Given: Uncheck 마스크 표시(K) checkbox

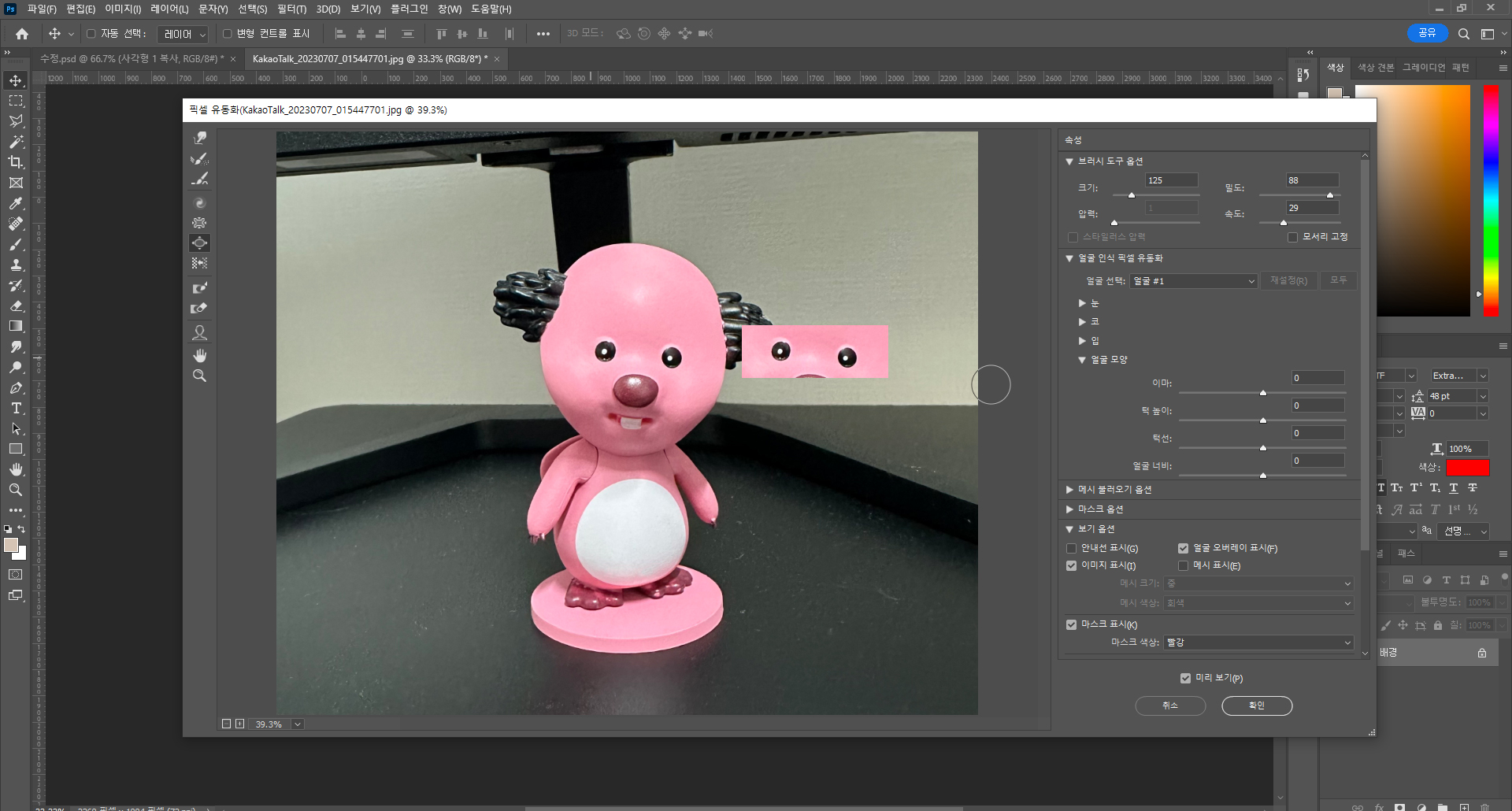Looking at the screenshot, I should [1071, 624].
